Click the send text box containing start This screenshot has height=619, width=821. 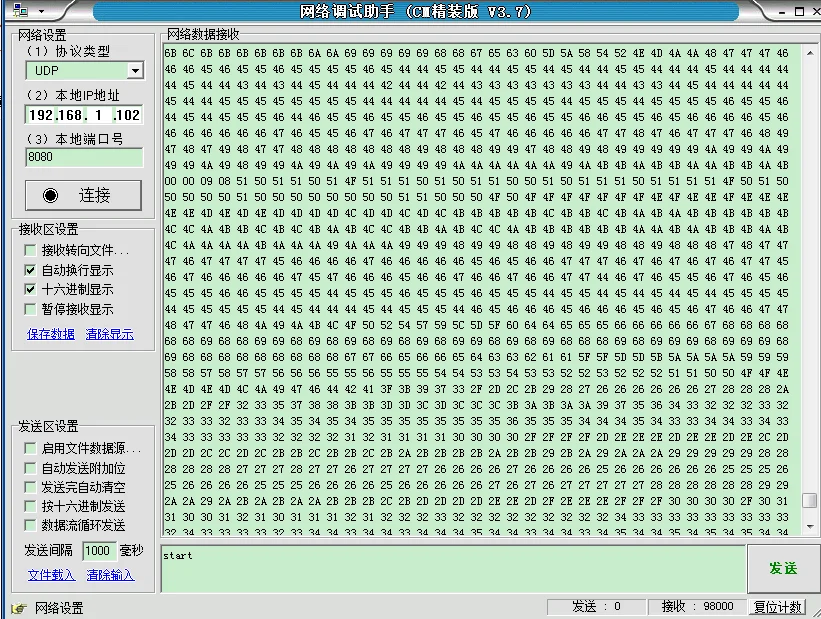coord(453,569)
